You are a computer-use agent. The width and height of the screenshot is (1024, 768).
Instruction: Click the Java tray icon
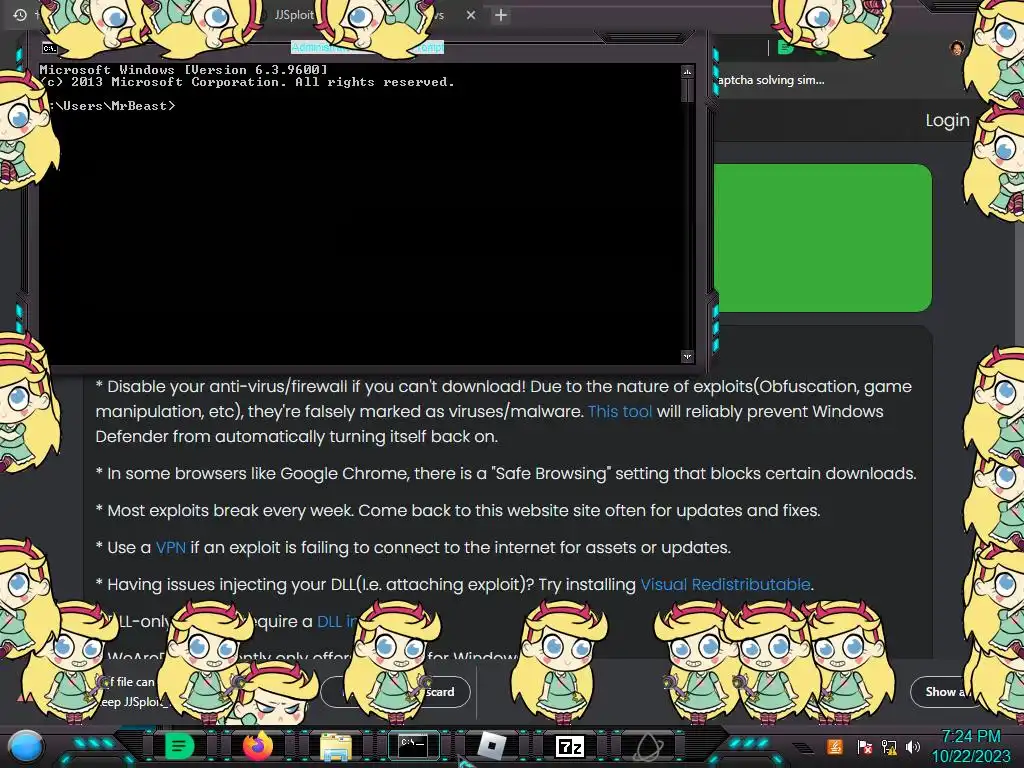[835, 746]
